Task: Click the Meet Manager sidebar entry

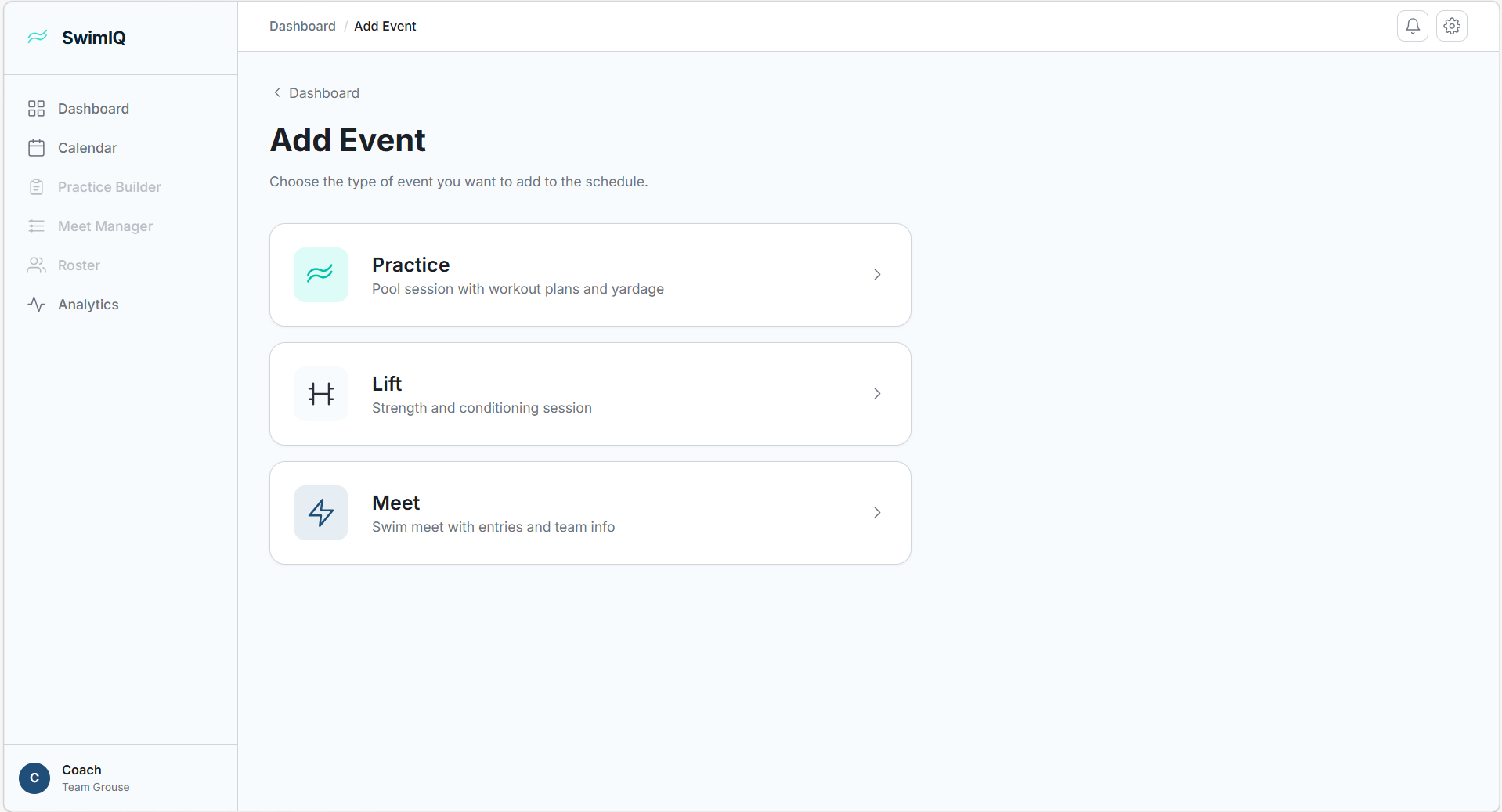Action: point(104,226)
